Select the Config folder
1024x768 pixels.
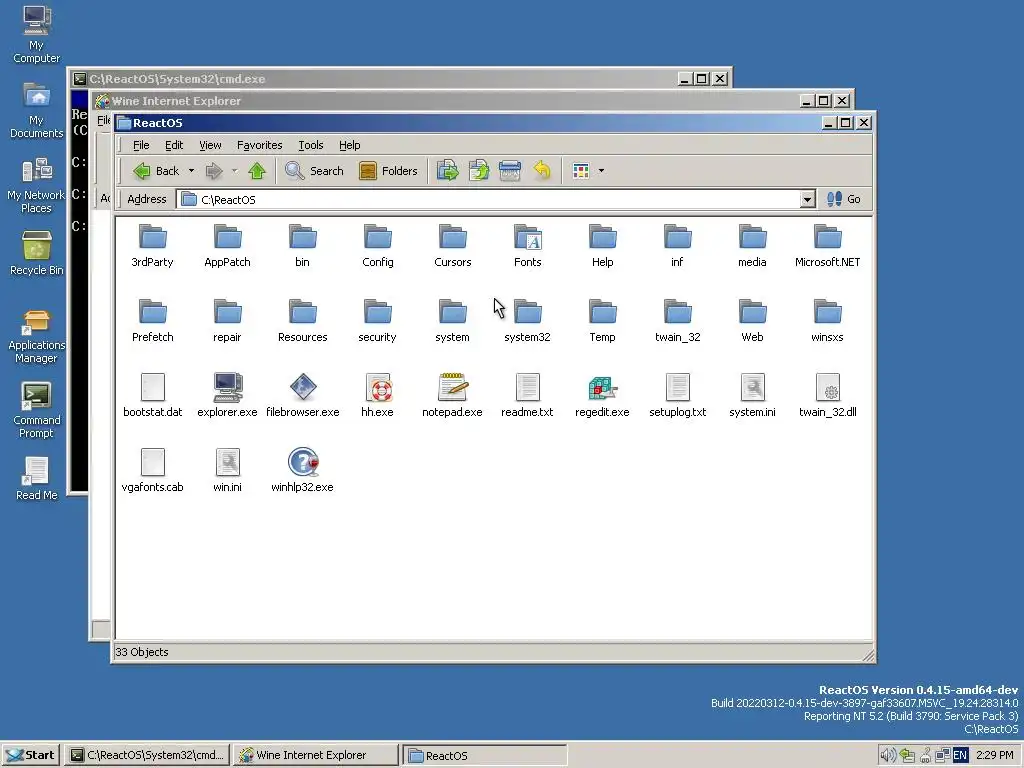pyautogui.click(x=377, y=245)
